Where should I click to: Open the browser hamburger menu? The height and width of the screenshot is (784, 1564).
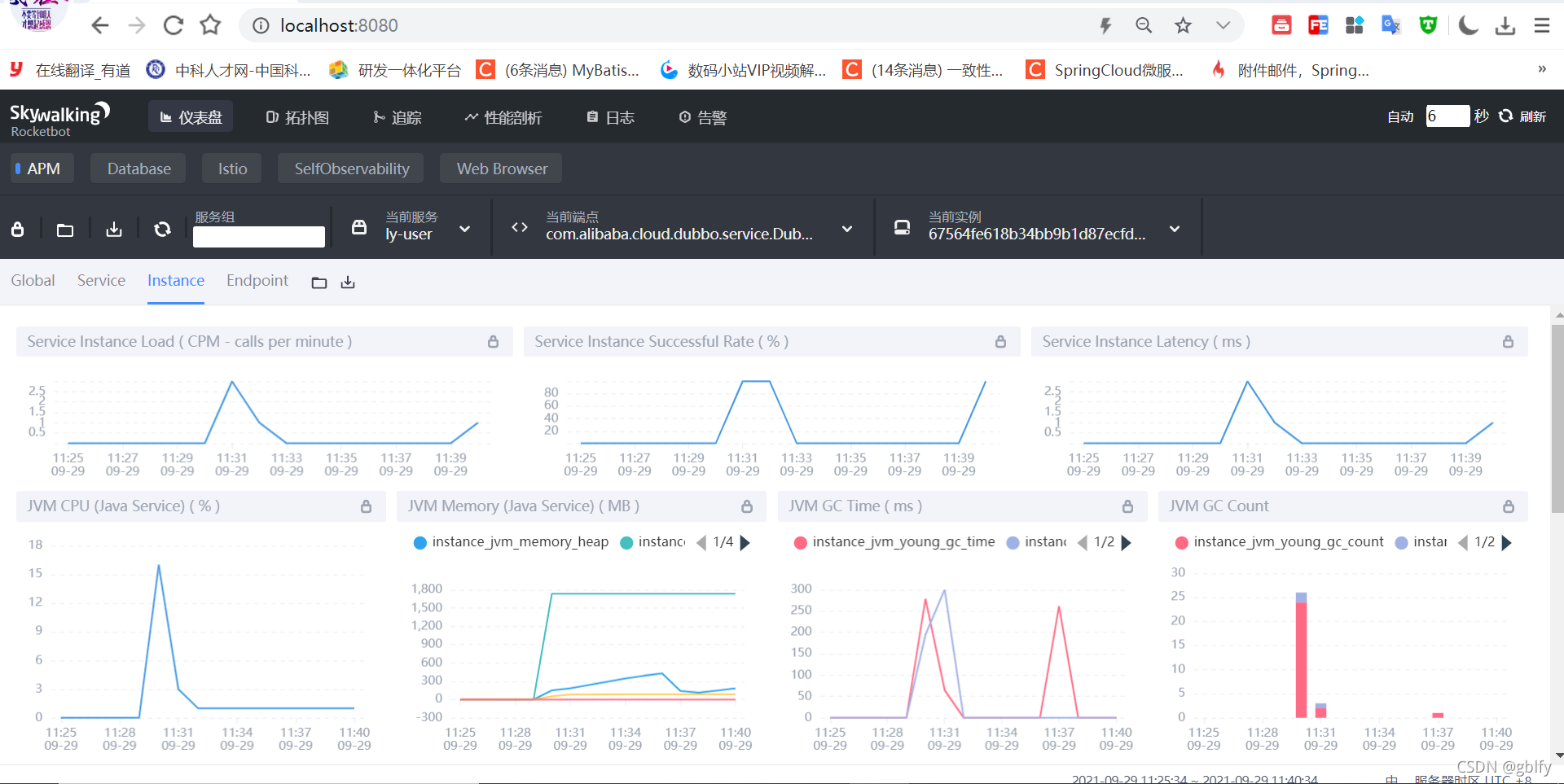(x=1542, y=26)
